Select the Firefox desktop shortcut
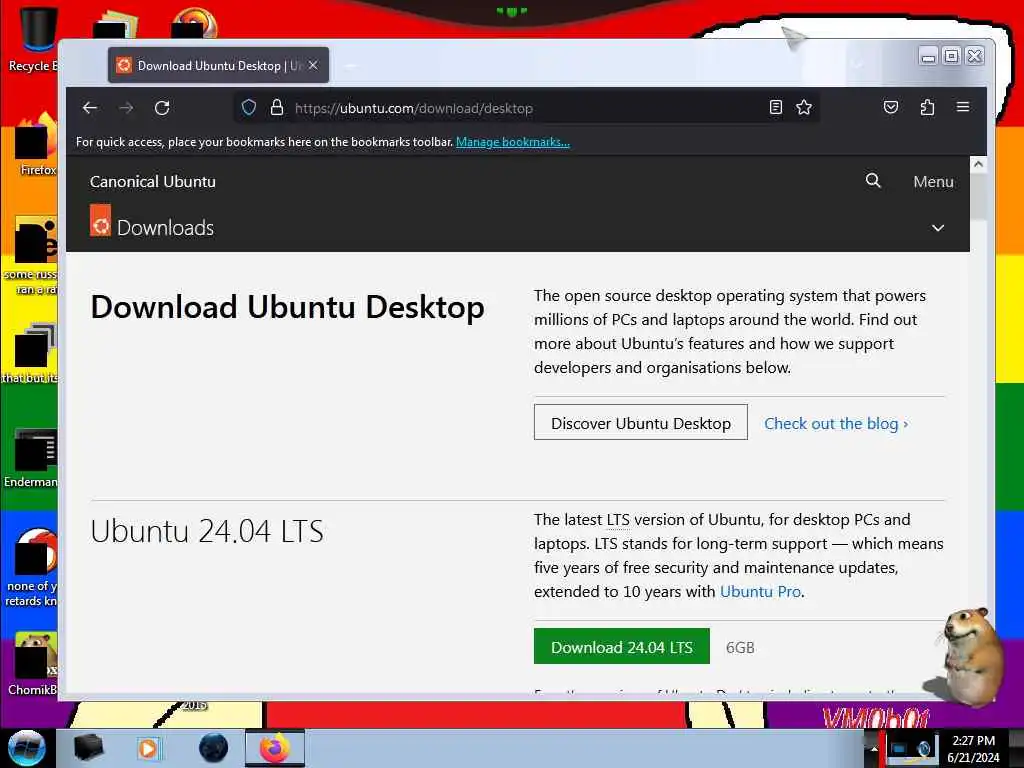The width and height of the screenshot is (1024, 768). (34, 145)
